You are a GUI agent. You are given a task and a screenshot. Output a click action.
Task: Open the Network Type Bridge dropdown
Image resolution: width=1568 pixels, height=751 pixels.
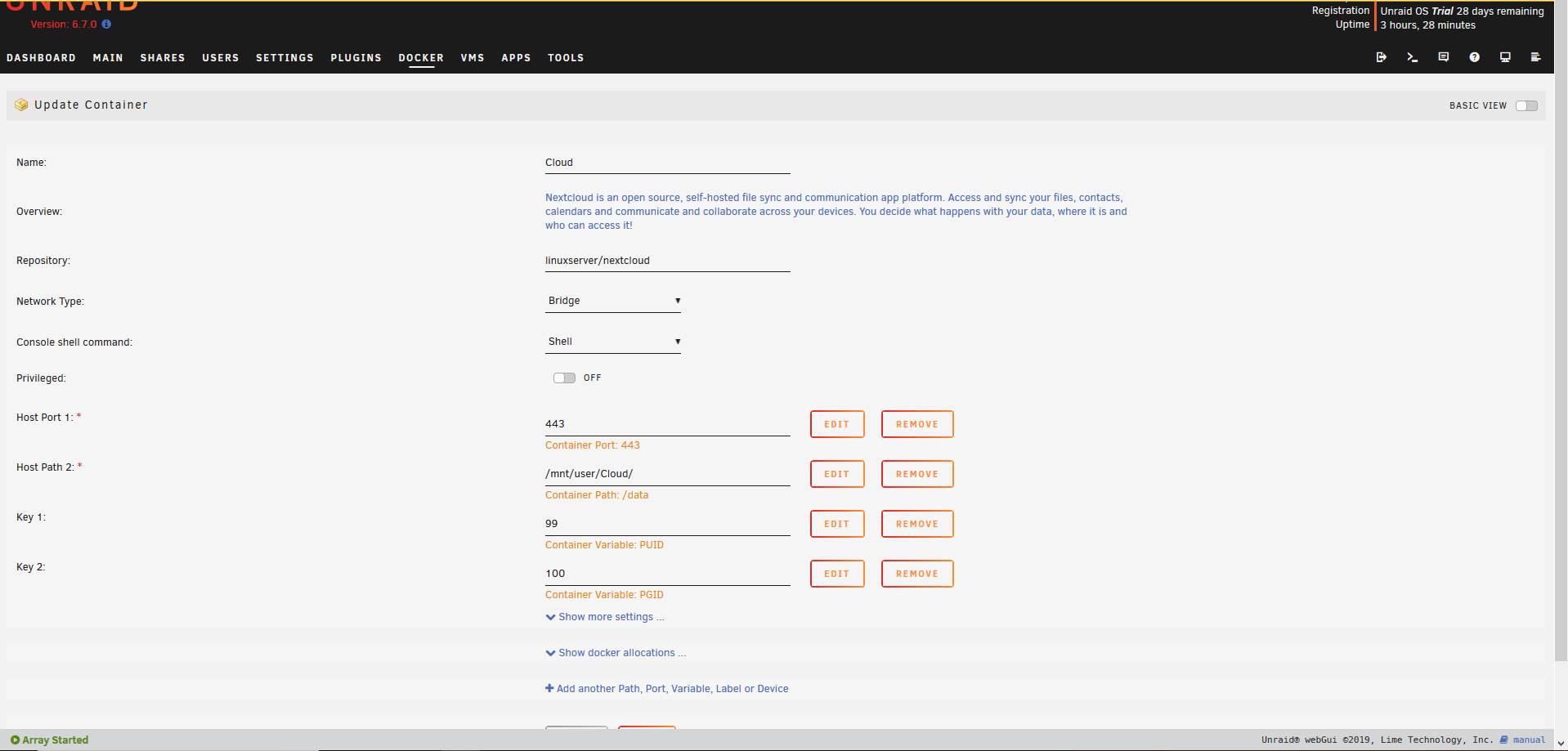[x=613, y=301]
